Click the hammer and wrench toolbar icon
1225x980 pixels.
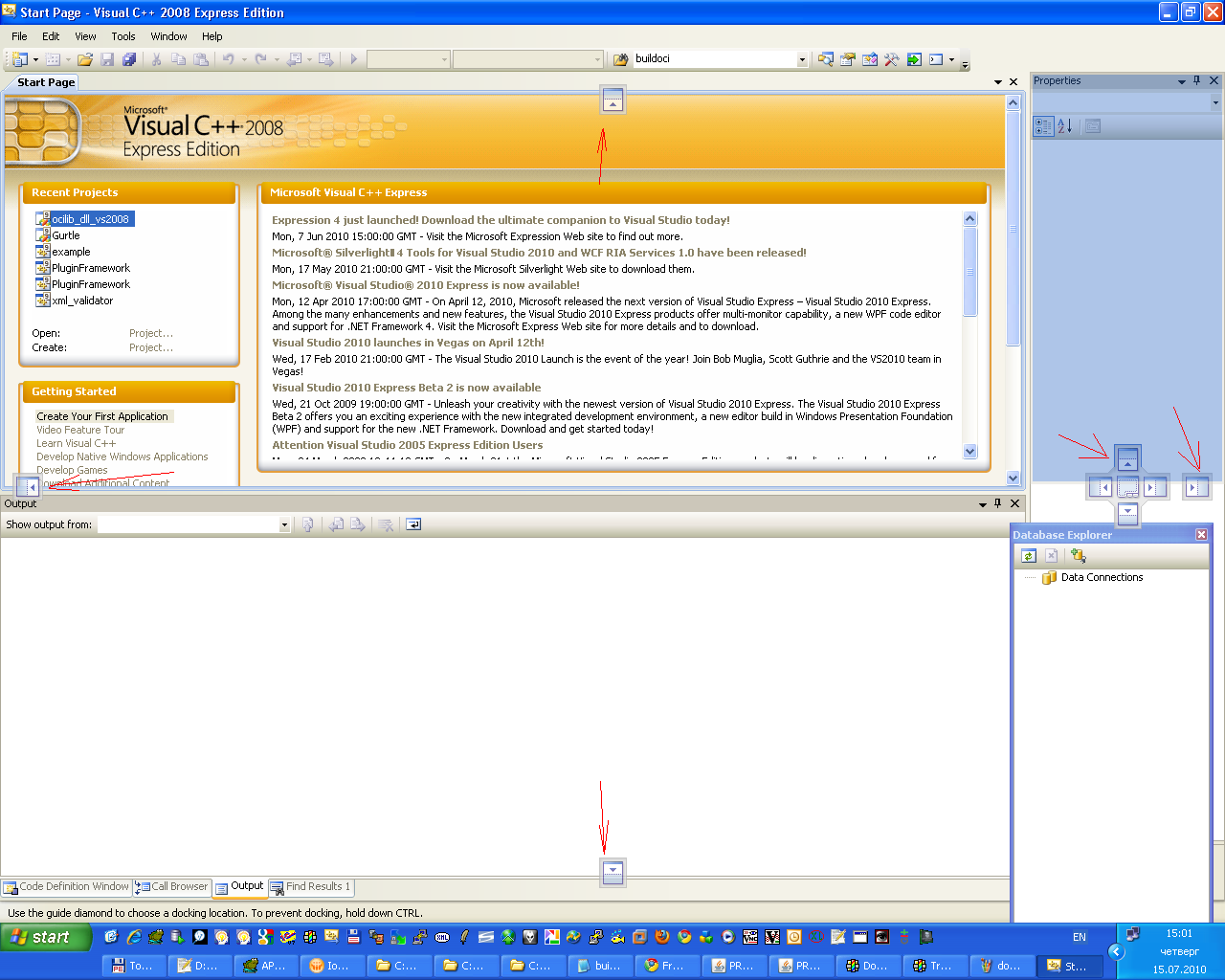click(892, 59)
